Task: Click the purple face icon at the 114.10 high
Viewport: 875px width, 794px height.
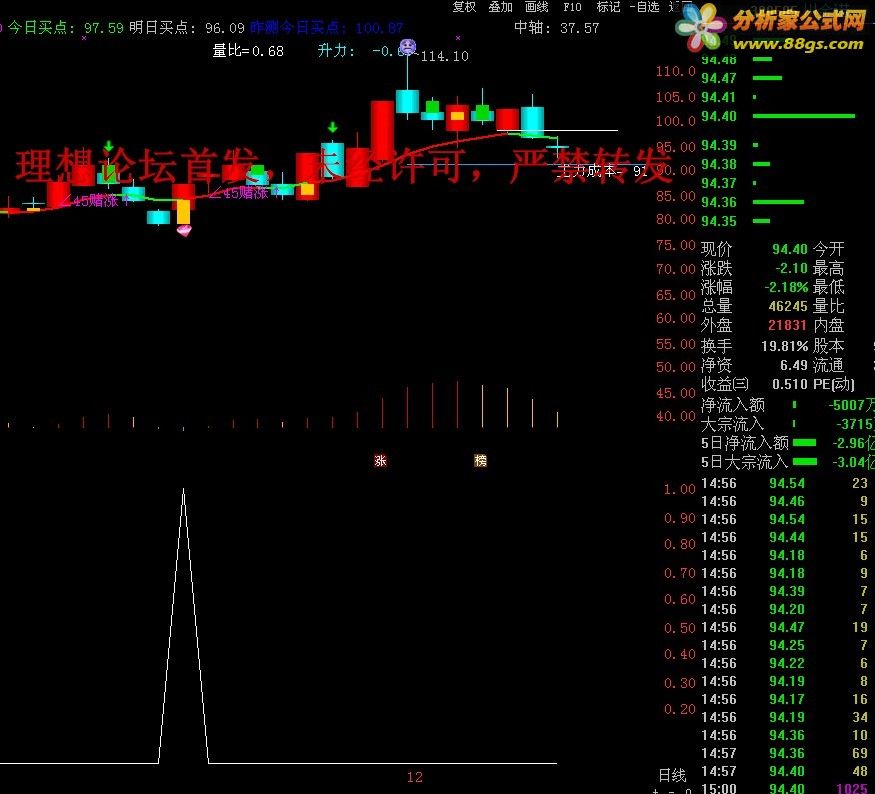Action: 407,47
